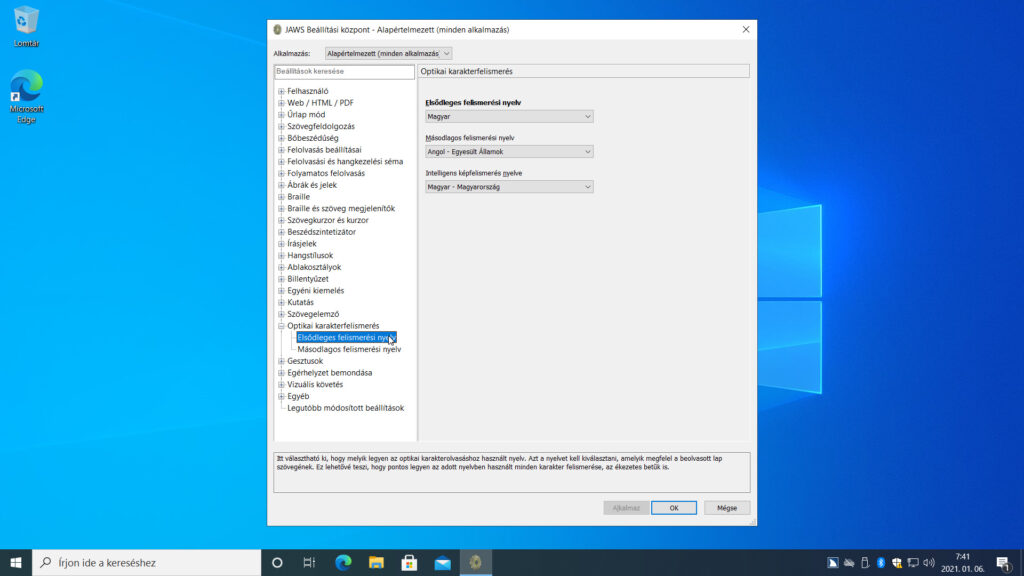This screenshot has height=576, width=1024.
Task: Select Egérhelyzet bemondása tree item
Action: click(330, 373)
